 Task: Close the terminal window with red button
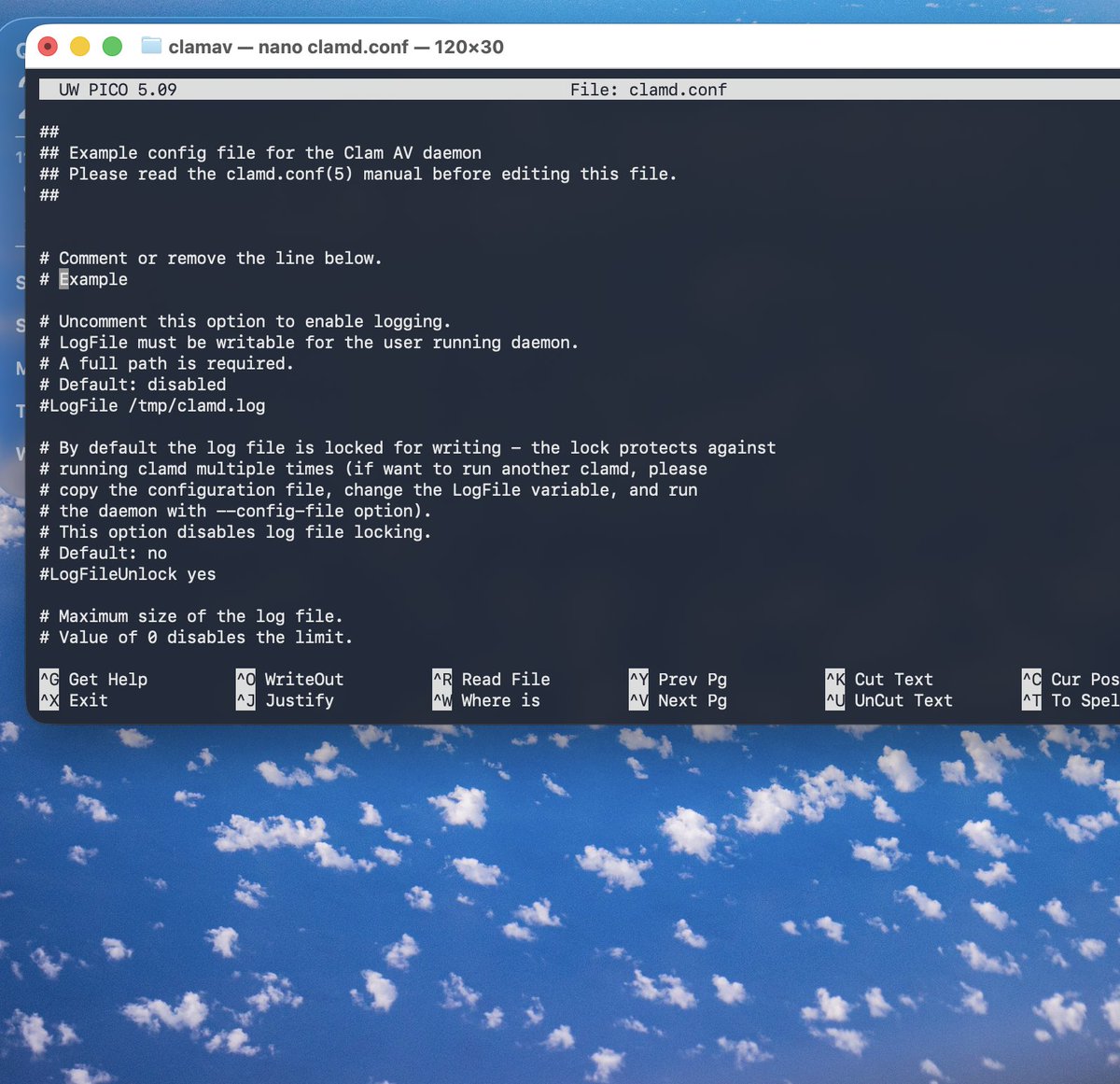pos(49,46)
